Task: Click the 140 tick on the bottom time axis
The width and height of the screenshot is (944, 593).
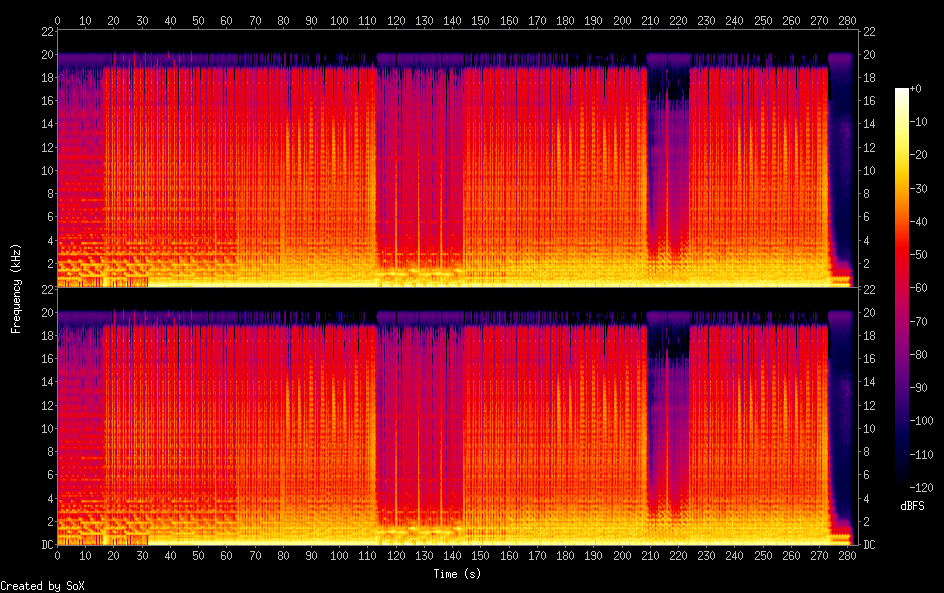Action: pos(454,555)
